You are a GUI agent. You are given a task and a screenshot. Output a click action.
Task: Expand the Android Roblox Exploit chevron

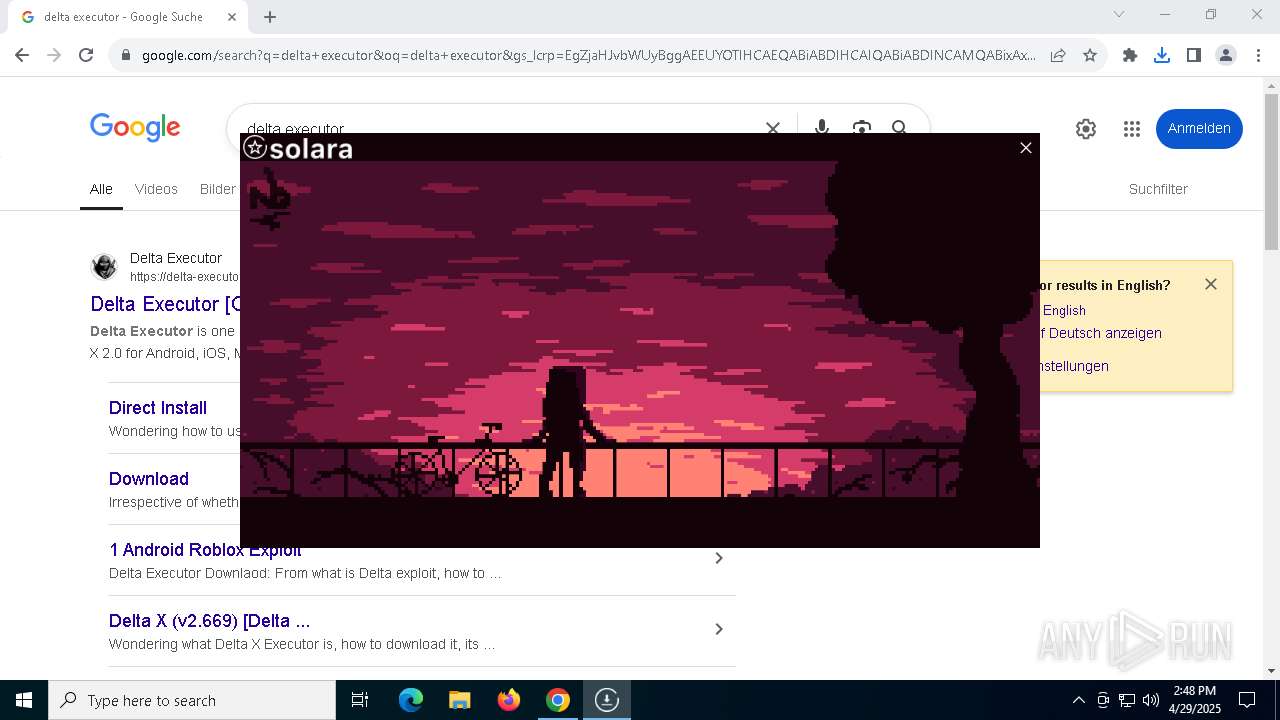718,558
